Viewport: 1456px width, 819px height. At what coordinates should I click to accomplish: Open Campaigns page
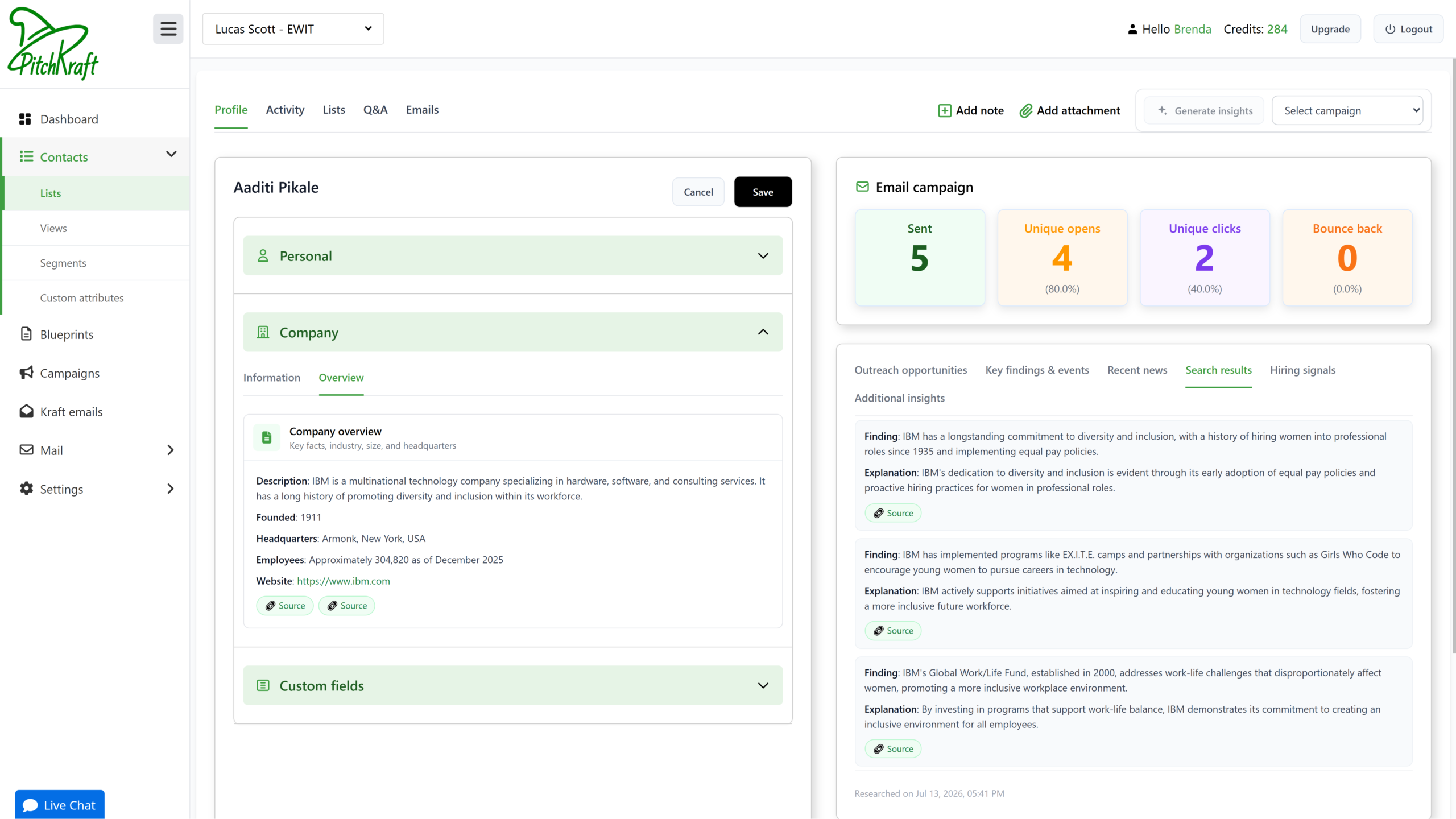tap(69, 373)
